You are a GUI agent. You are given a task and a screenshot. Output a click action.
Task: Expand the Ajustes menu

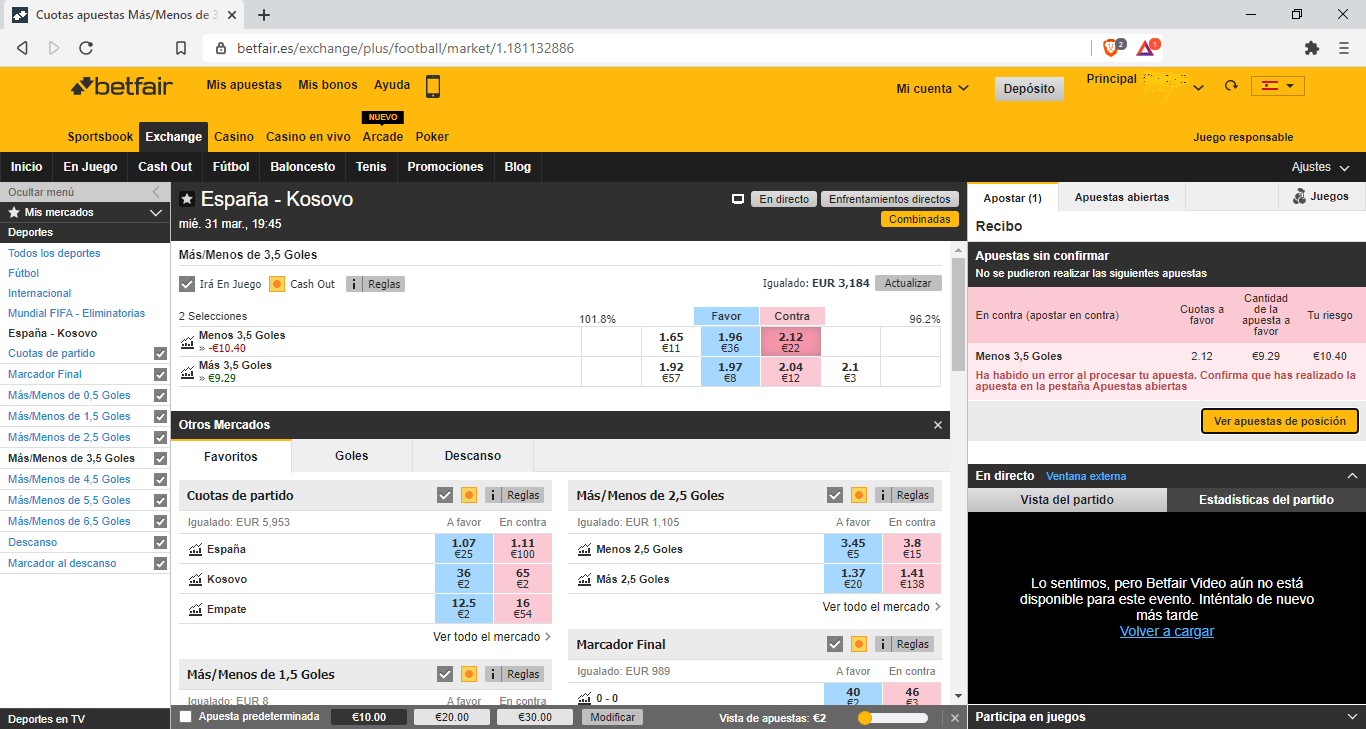pos(1320,167)
